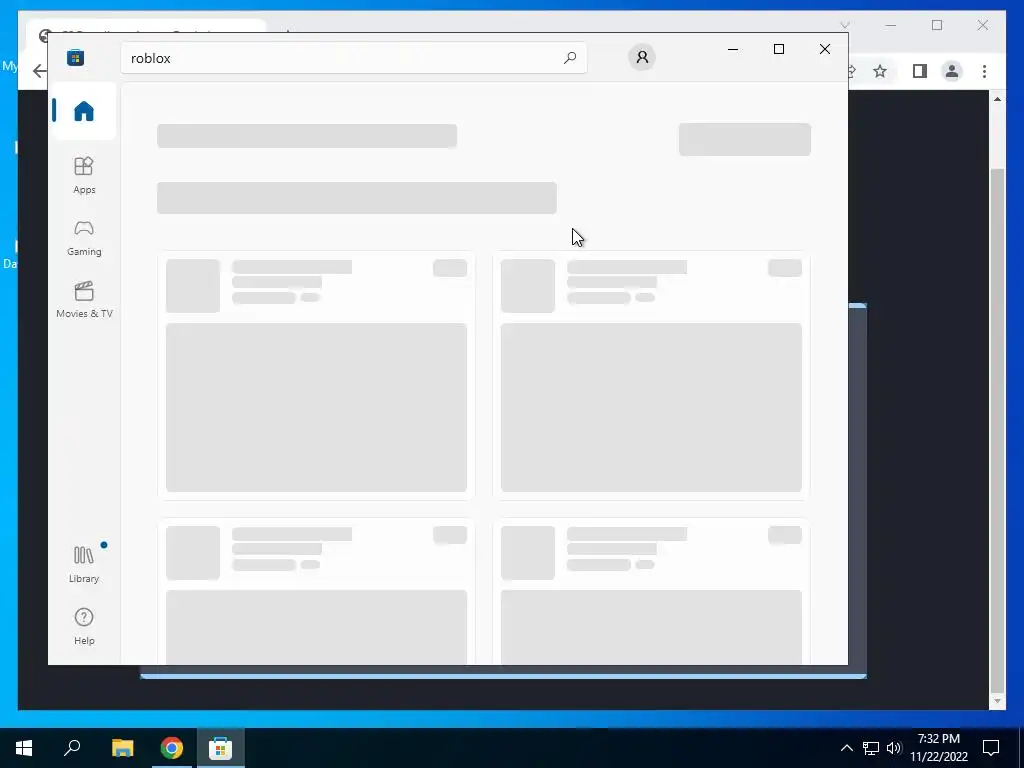Toggle Chrome's side panel icon
The height and width of the screenshot is (768, 1024).
[920, 71]
